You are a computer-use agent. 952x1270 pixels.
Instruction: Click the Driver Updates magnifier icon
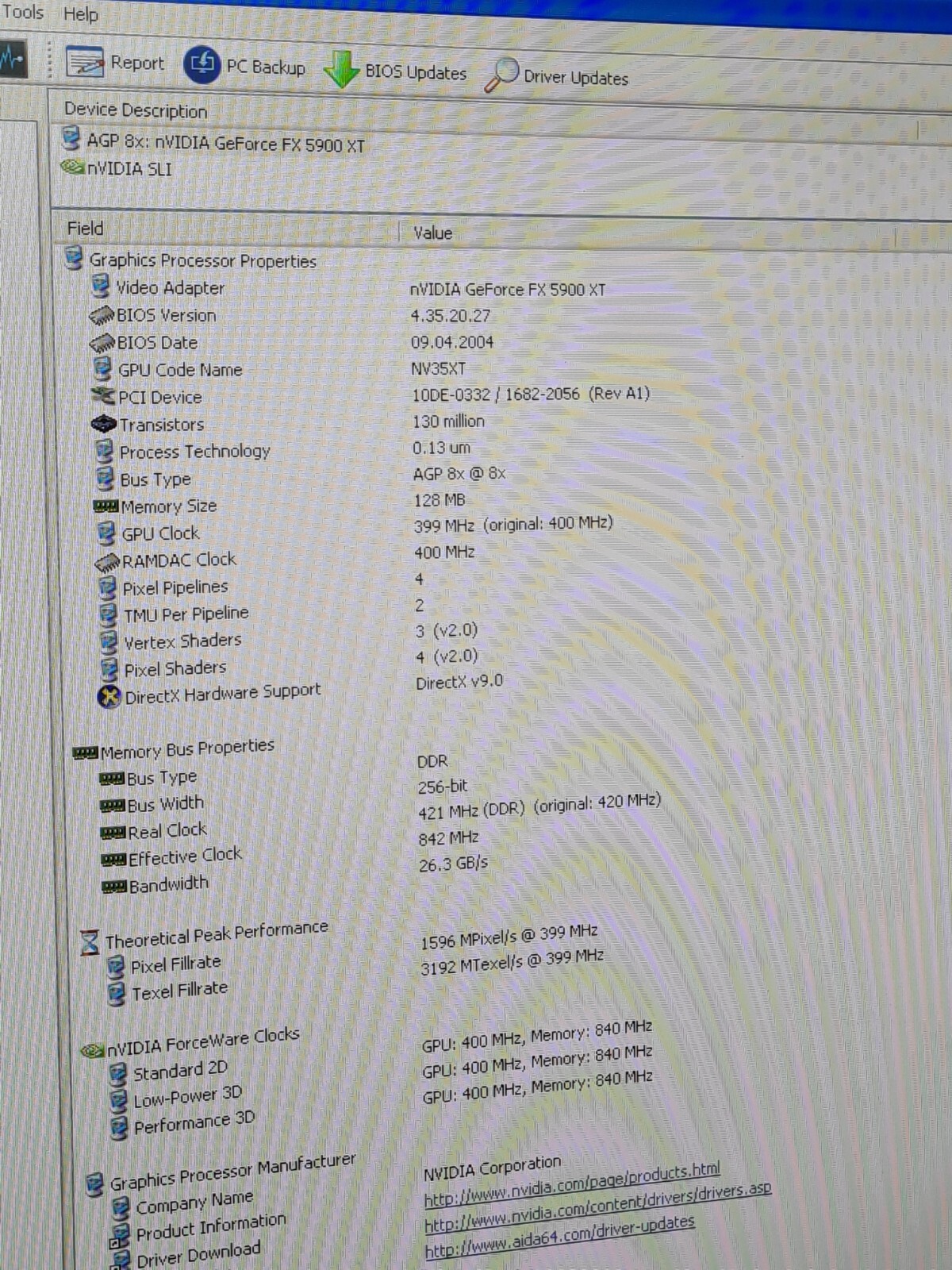tap(501, 75)
